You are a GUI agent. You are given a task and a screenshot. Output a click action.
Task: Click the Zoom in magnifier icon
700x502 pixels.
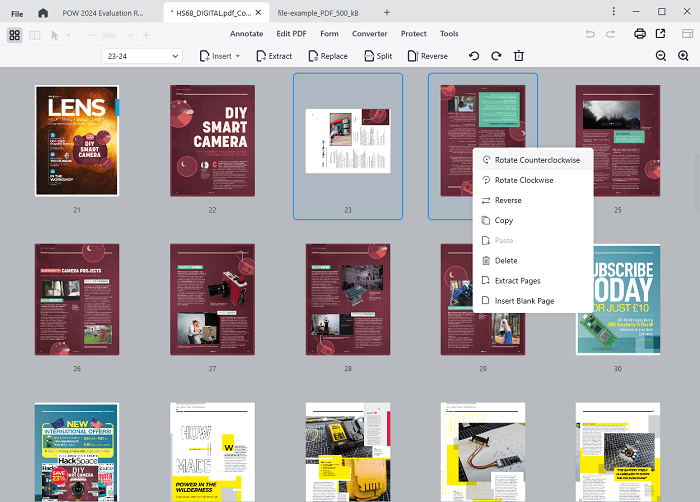(x=685, y=56)
